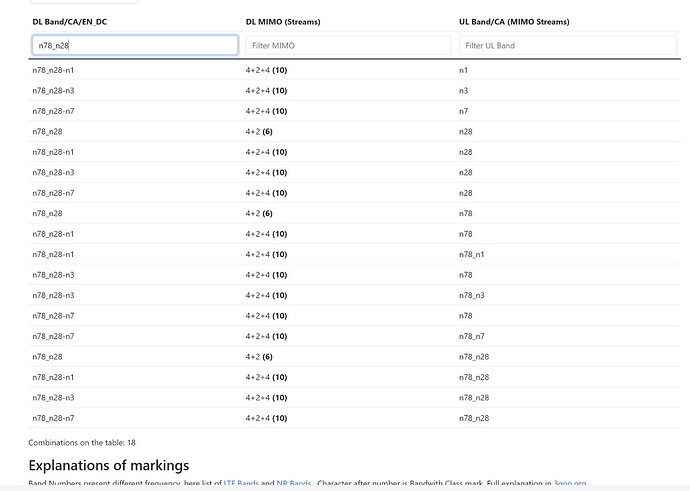This screenshot has width=690, height=491.
Task: Select UL cell reading n1
Action: tap(463, 70)
